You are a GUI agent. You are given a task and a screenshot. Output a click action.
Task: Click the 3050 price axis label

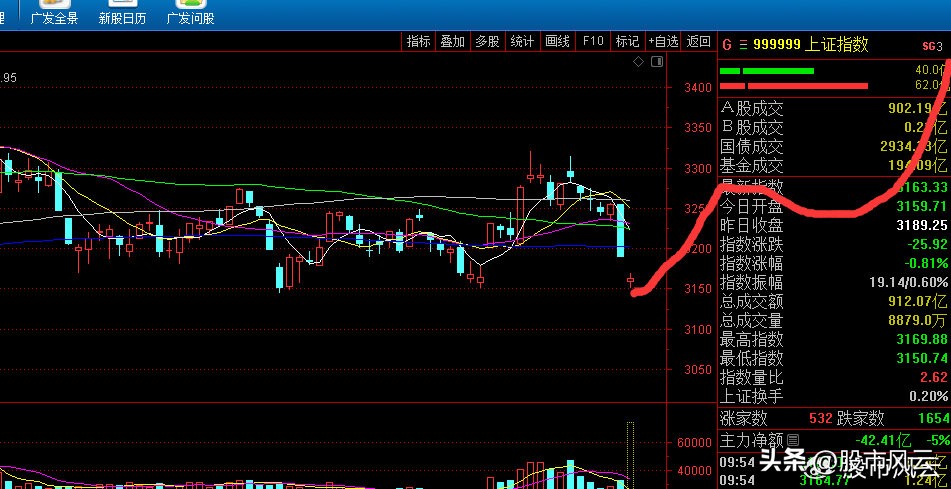pos(696,369)
